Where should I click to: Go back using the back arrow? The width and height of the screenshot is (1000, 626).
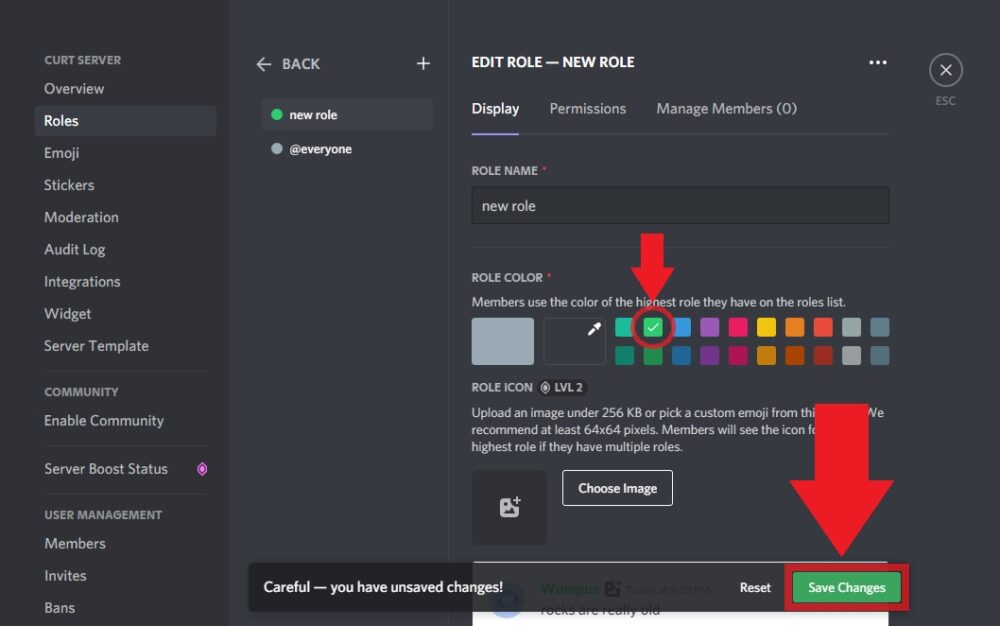click(x=262, y=63)
